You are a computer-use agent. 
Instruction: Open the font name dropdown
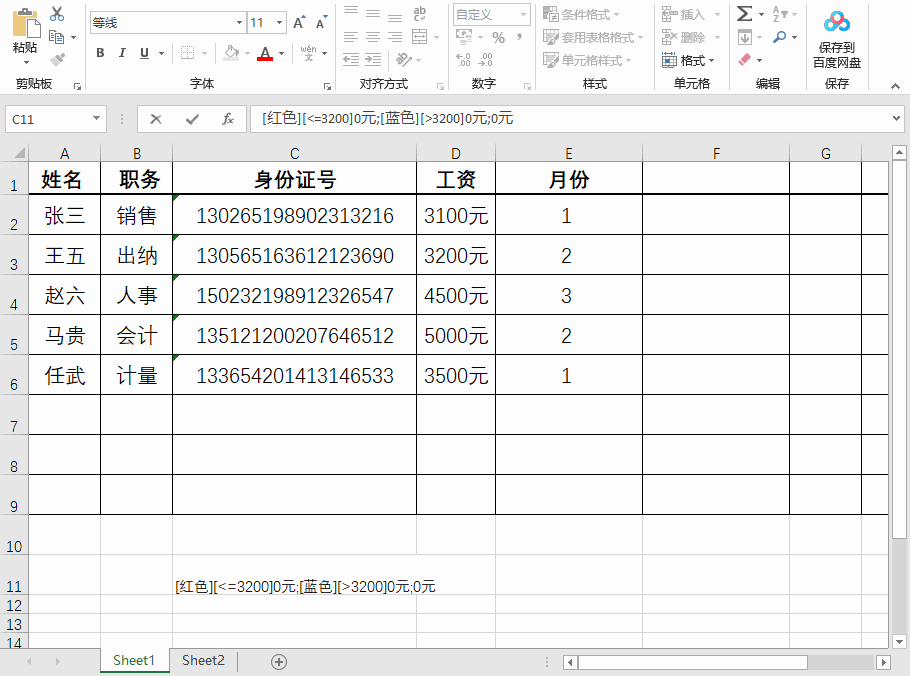coord(239,22)
